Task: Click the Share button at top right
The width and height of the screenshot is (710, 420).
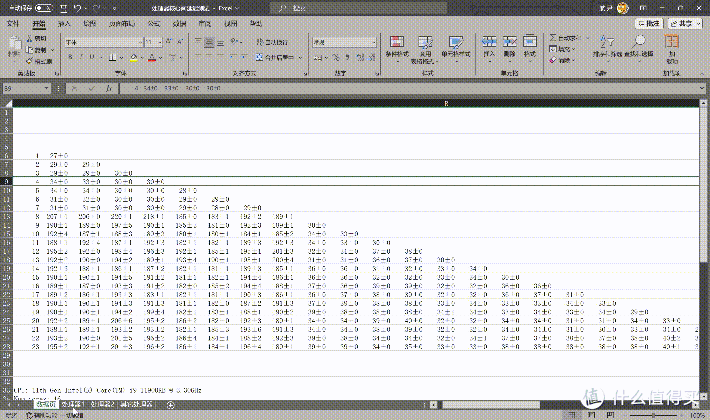Action: click(x=685, y=24)
